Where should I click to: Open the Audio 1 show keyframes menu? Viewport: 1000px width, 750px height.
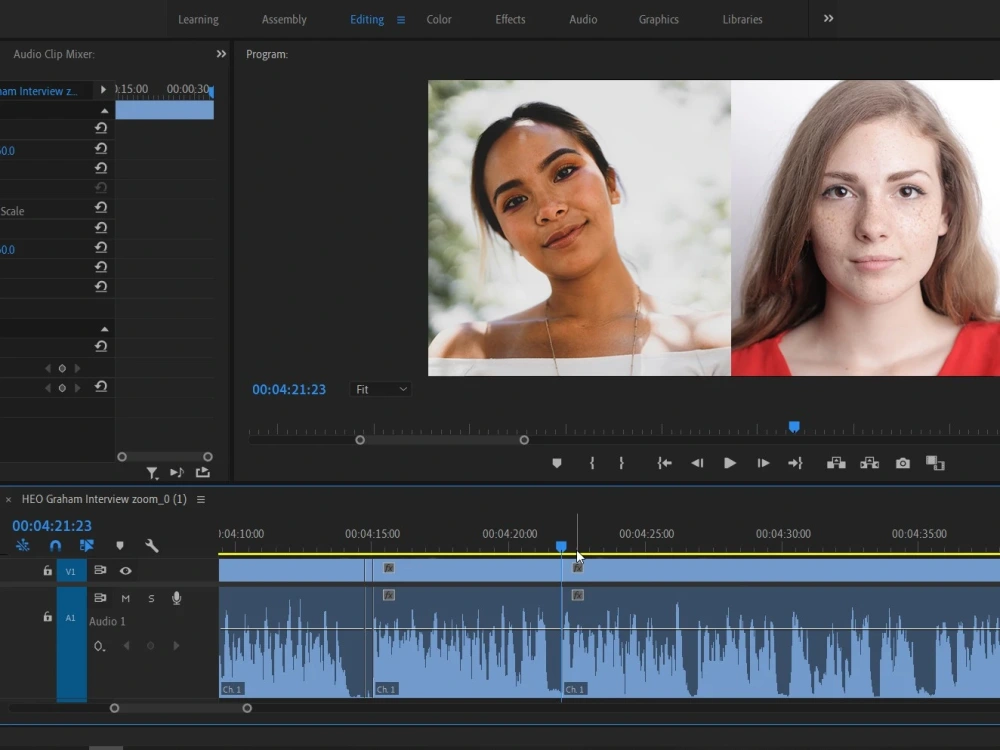tap(99, 646)
